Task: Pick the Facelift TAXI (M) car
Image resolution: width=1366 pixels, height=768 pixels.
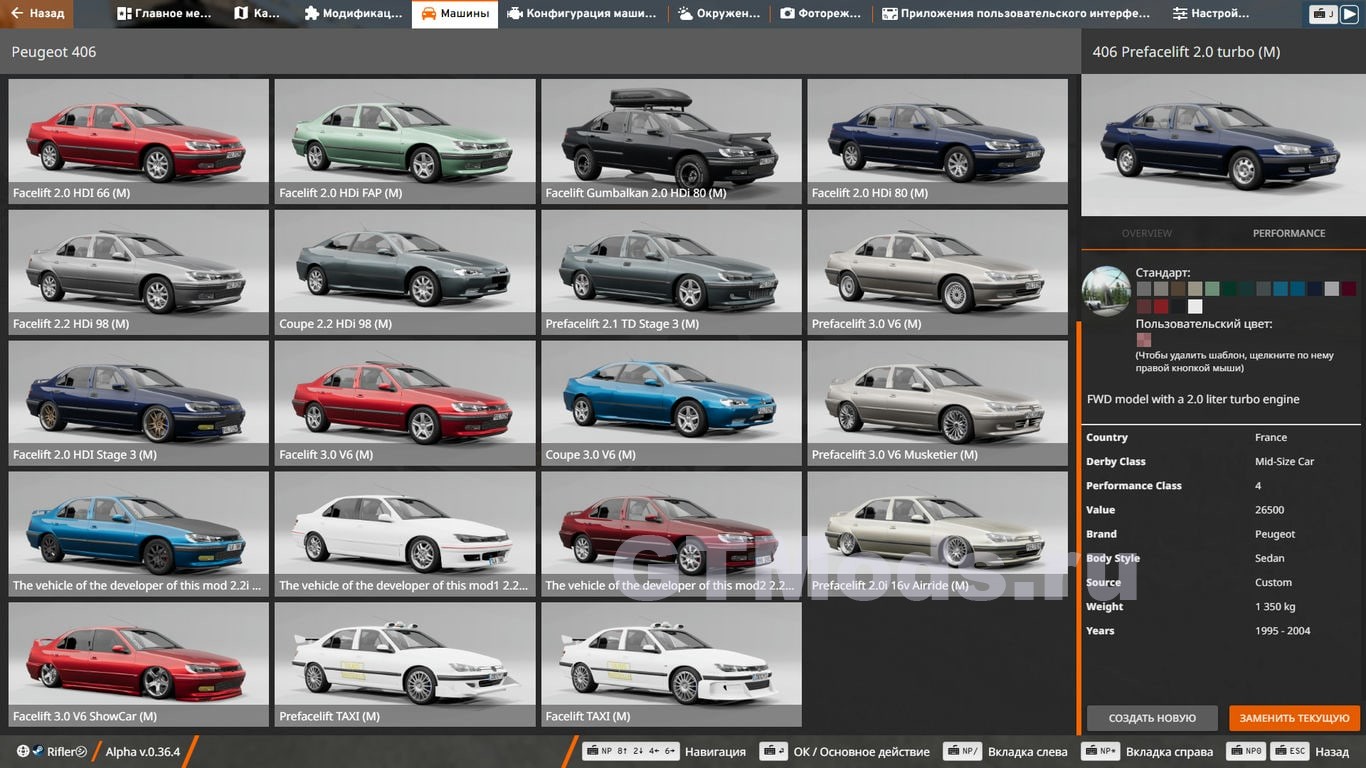Action: tap(671, 664)
